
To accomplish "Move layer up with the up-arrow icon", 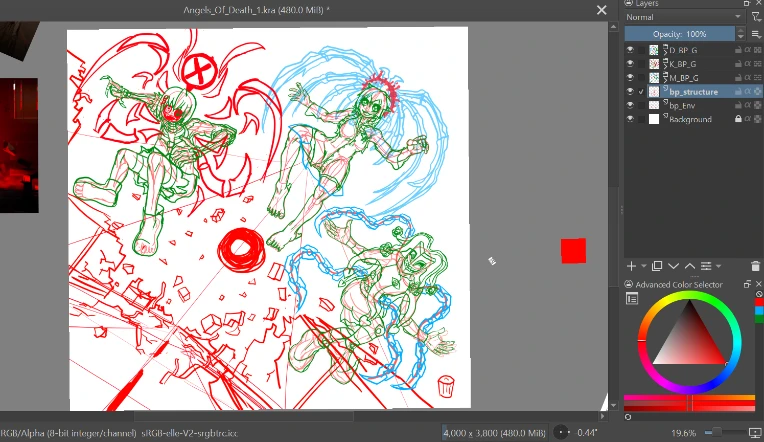I will [x=689, y=266].
